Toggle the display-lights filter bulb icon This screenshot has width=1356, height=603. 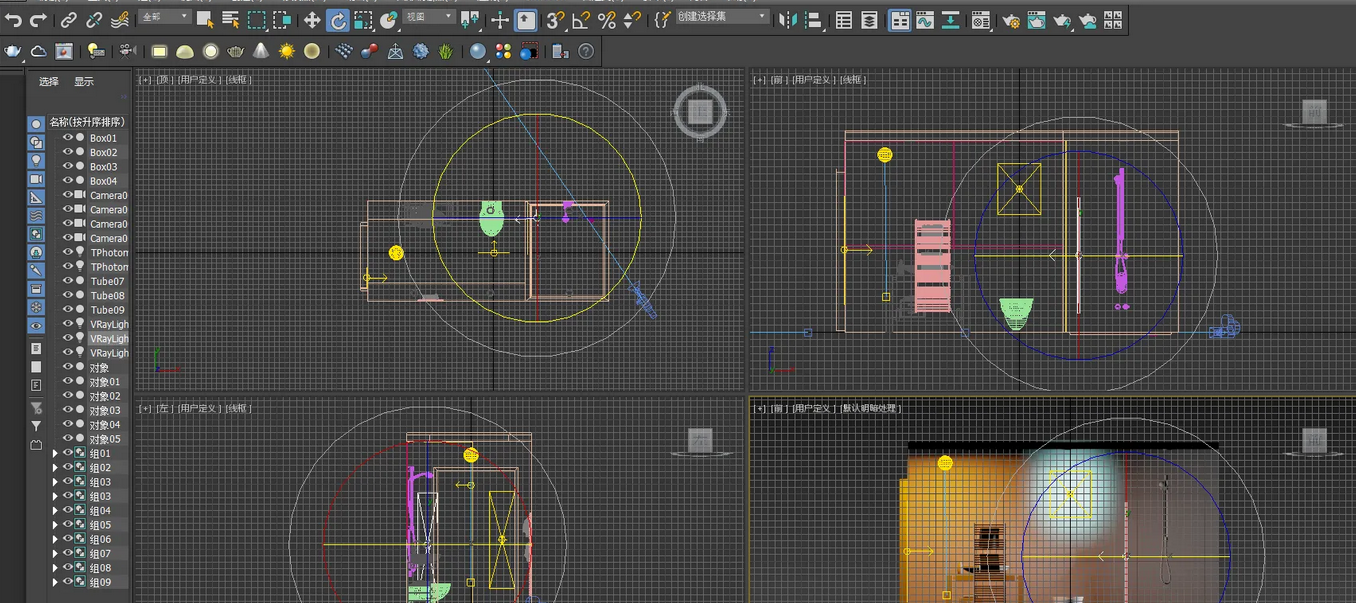[36, 160]
